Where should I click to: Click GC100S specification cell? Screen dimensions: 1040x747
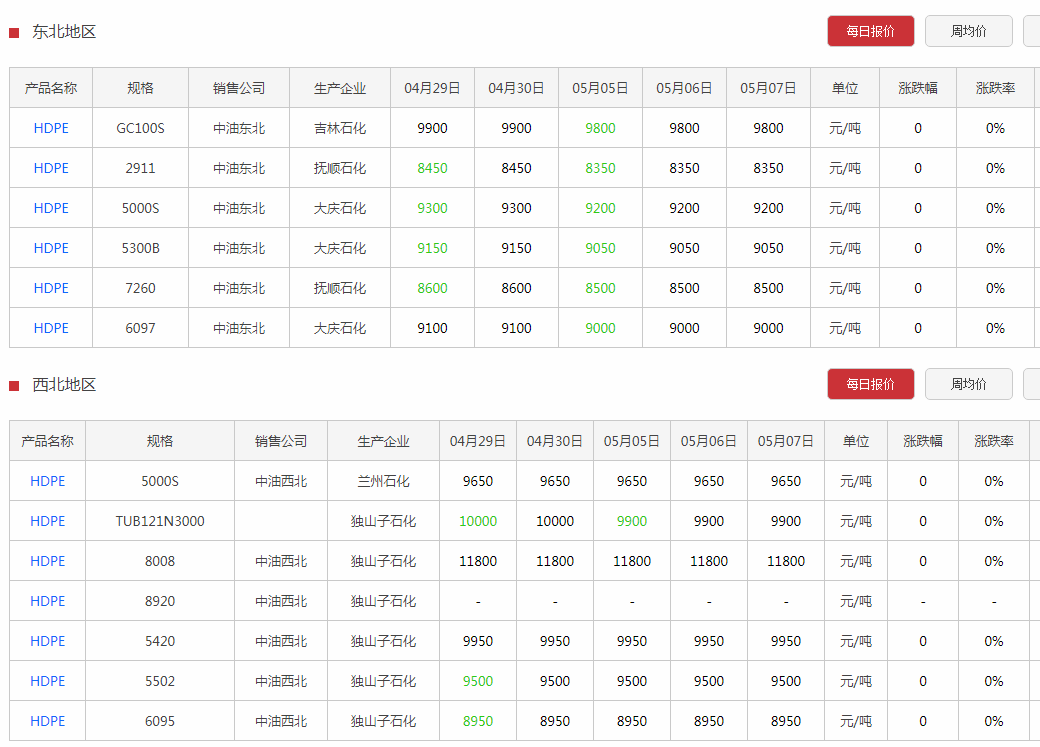point(141,128)
